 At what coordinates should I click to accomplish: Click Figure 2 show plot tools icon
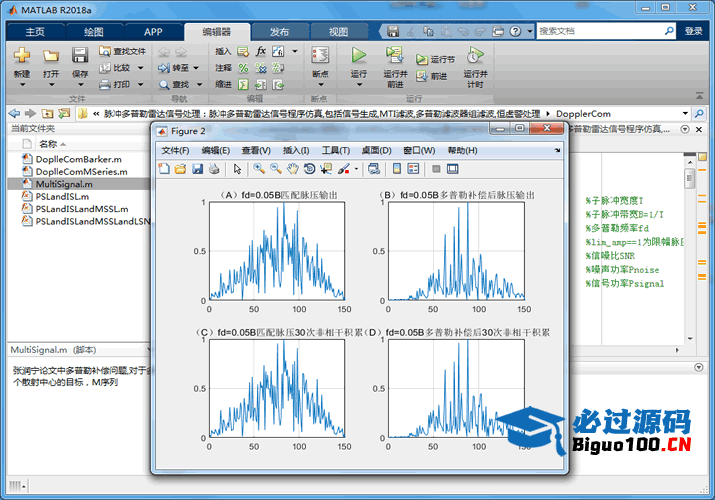[452, 169]
